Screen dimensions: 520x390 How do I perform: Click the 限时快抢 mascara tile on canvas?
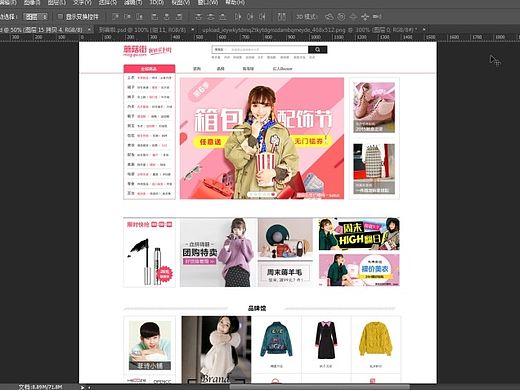(149, 252)
